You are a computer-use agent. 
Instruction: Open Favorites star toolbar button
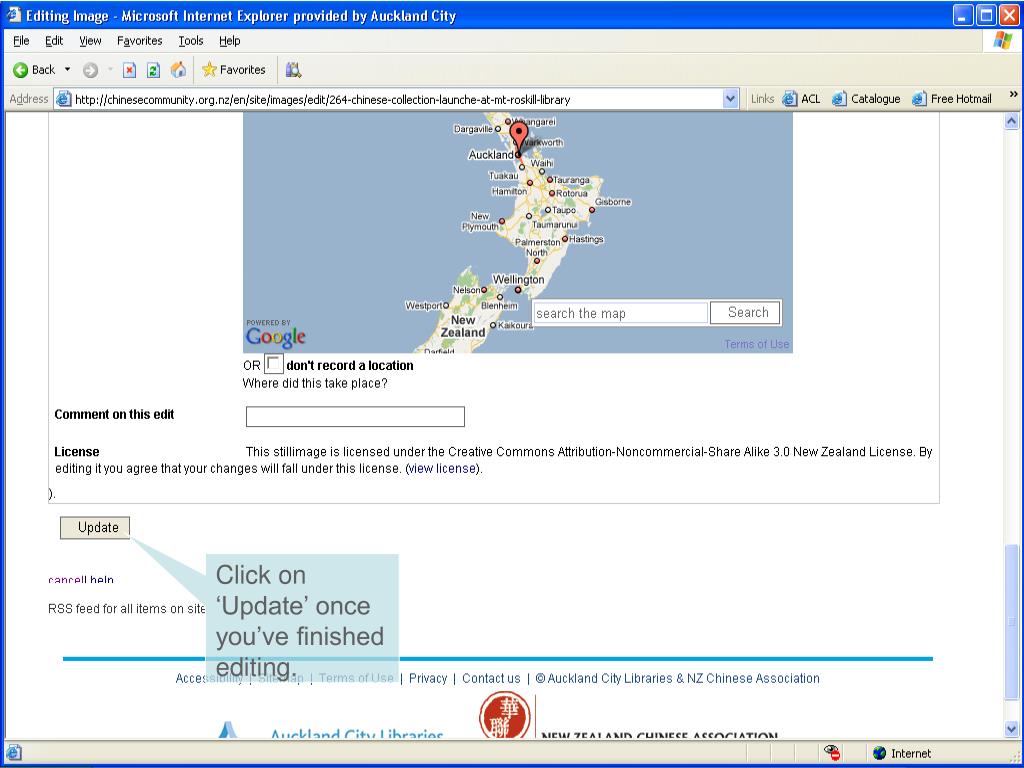pyautogui.click(x=234, y=70)
